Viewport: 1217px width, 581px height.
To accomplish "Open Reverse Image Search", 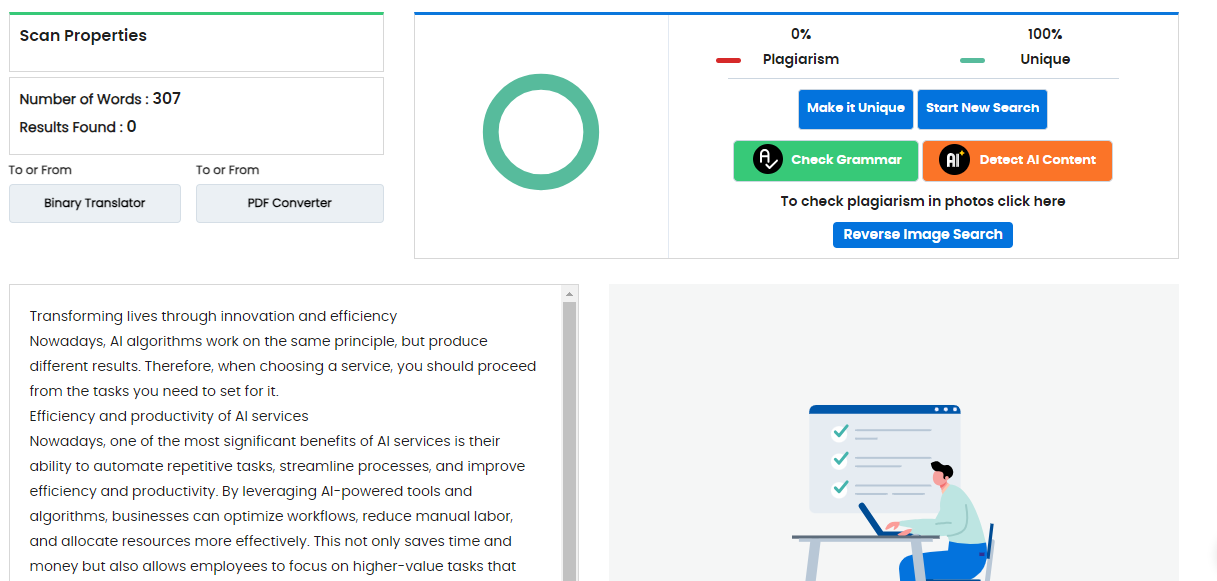I will [x=923, y=235].
